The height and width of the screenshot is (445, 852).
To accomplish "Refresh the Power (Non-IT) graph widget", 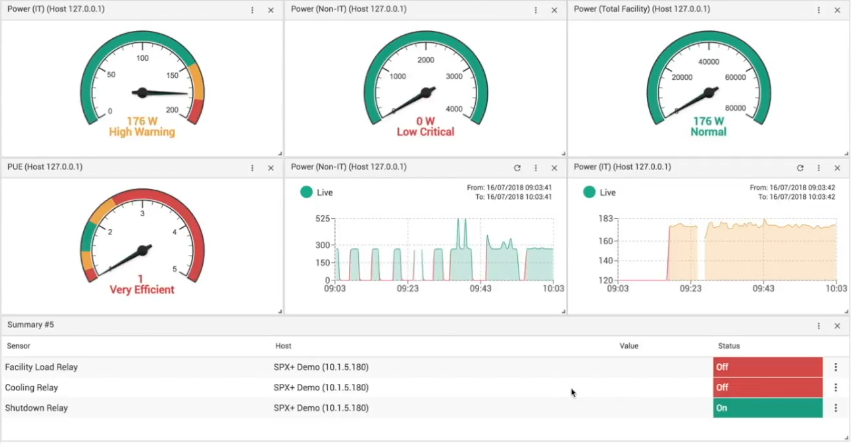I will [517, 168].
